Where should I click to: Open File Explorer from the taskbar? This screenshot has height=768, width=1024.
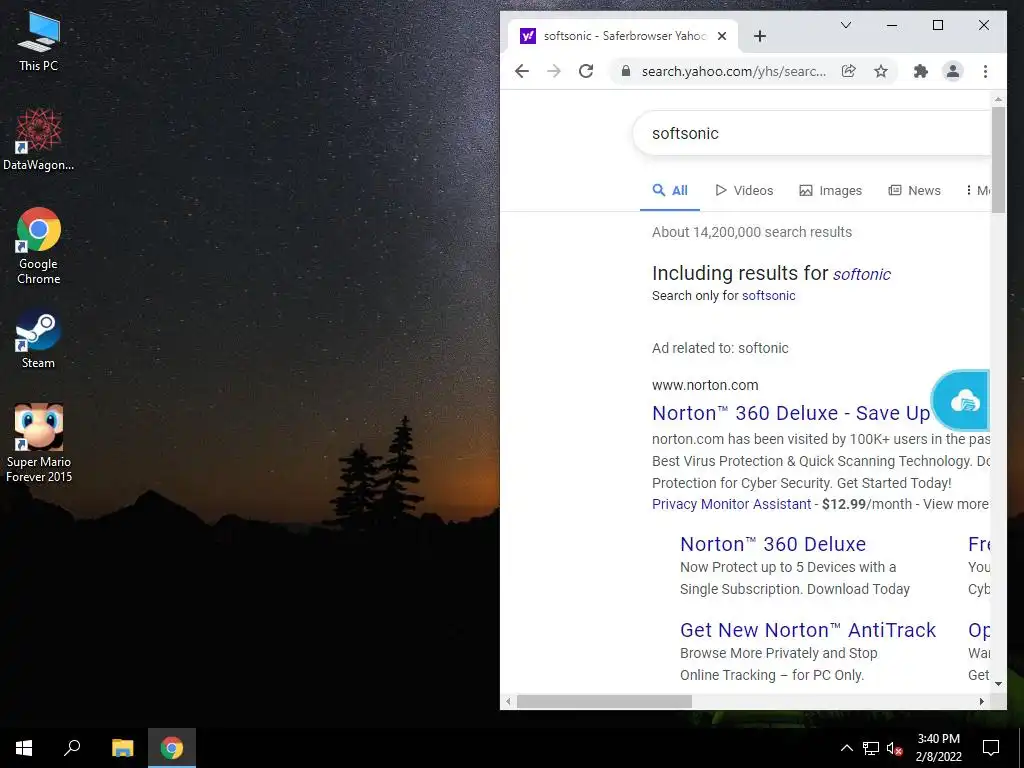point(122,748)
